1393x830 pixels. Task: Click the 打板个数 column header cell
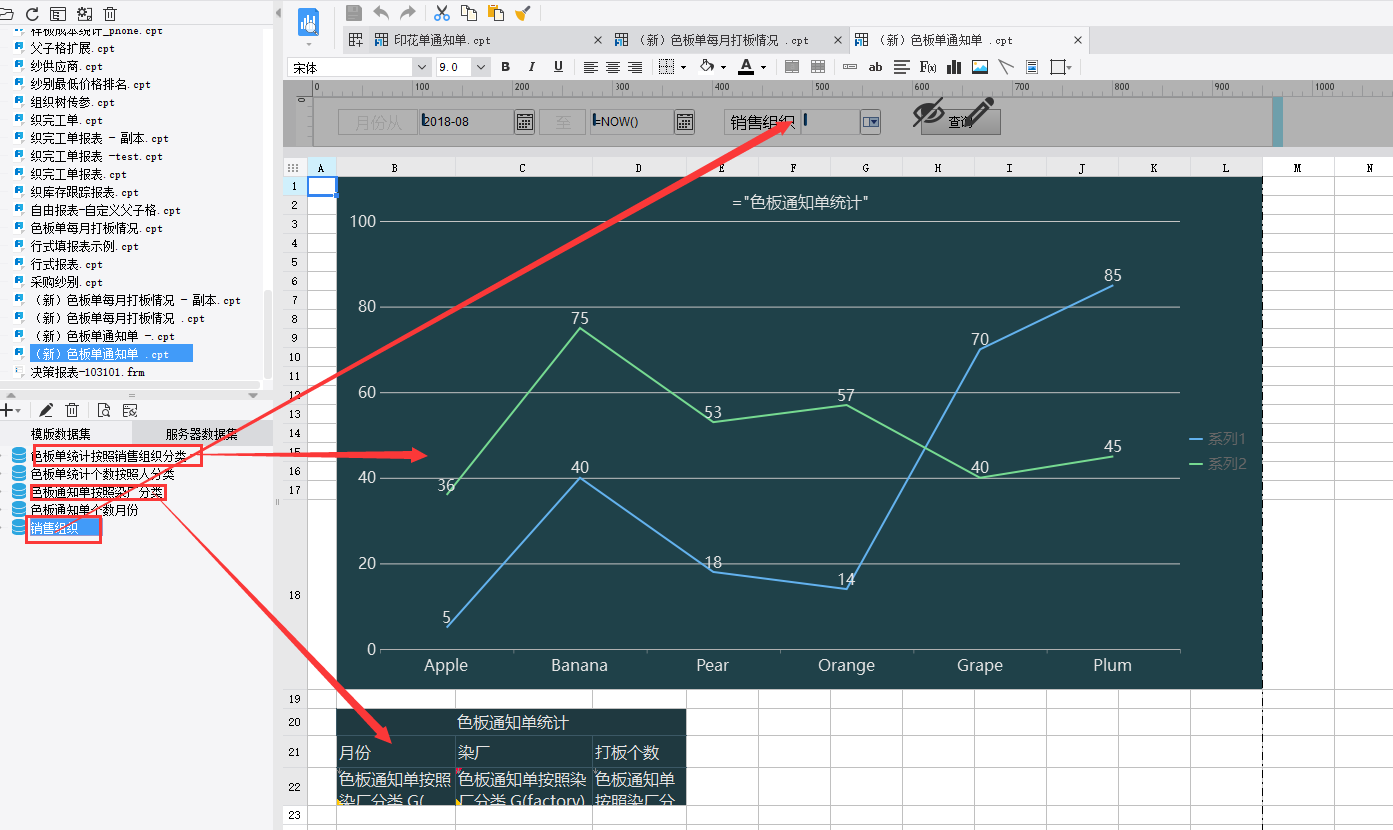640,752
